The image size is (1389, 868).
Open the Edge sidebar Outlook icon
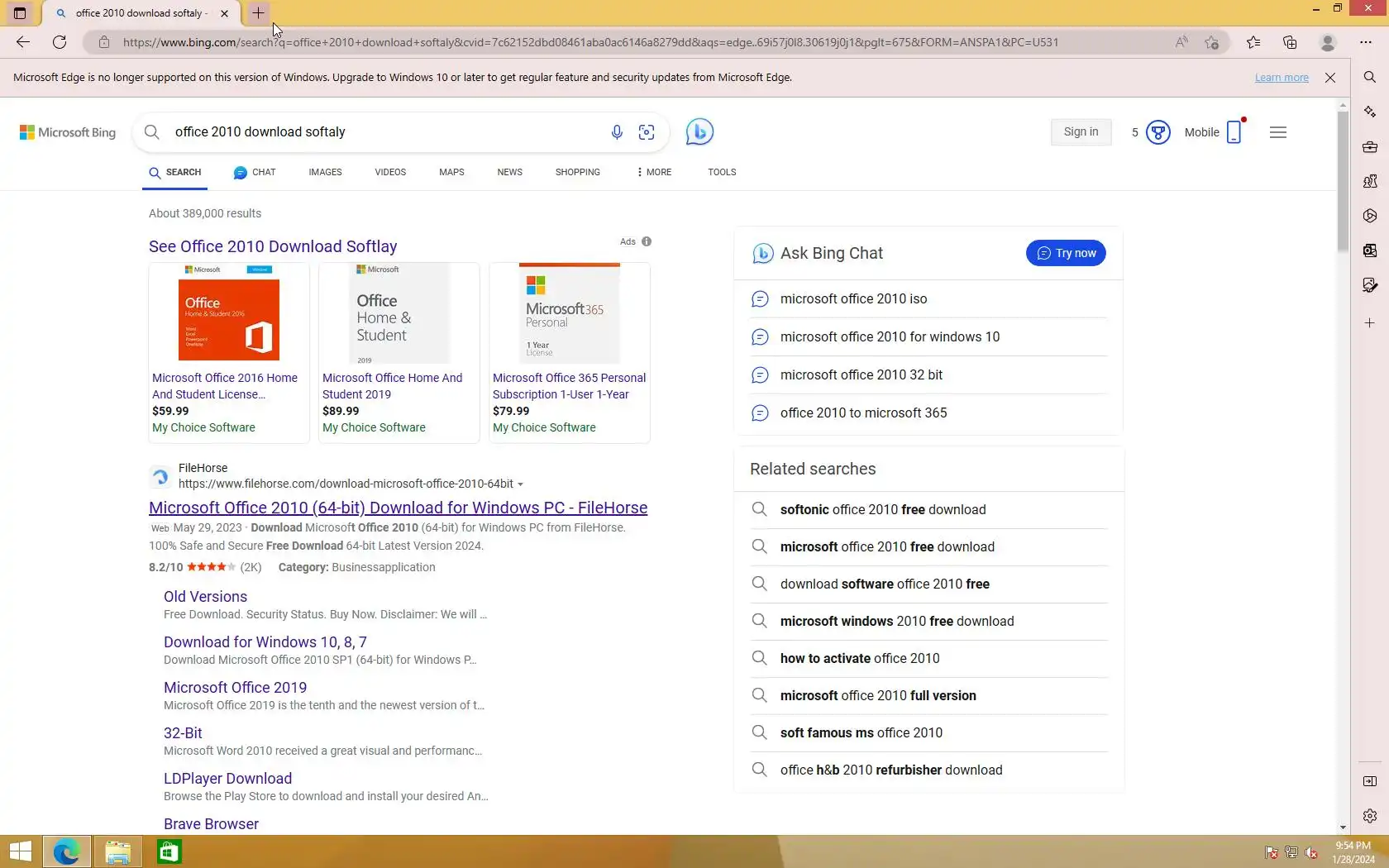(x=1370, y=250)
